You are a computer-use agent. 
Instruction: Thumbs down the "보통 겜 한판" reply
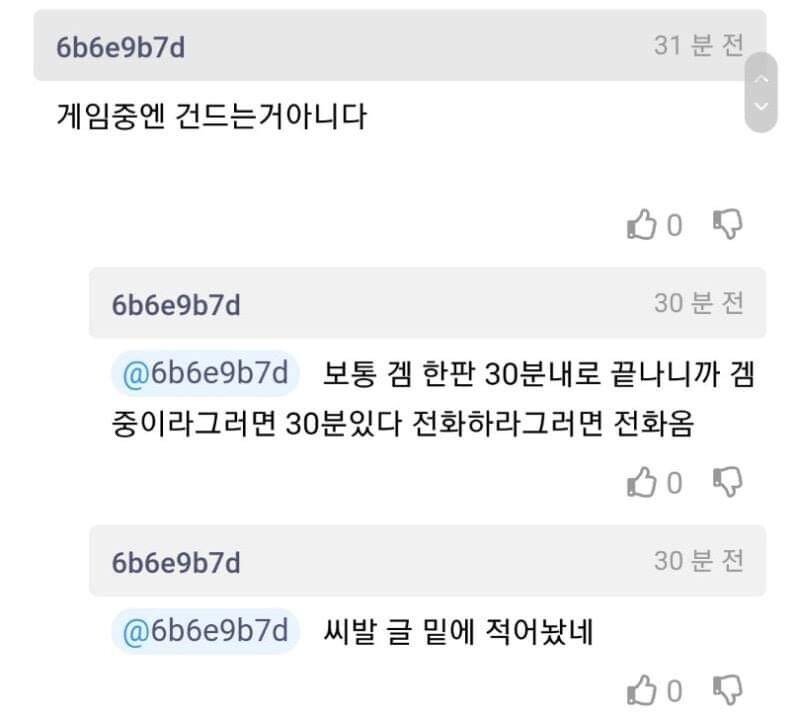(727, 482)
